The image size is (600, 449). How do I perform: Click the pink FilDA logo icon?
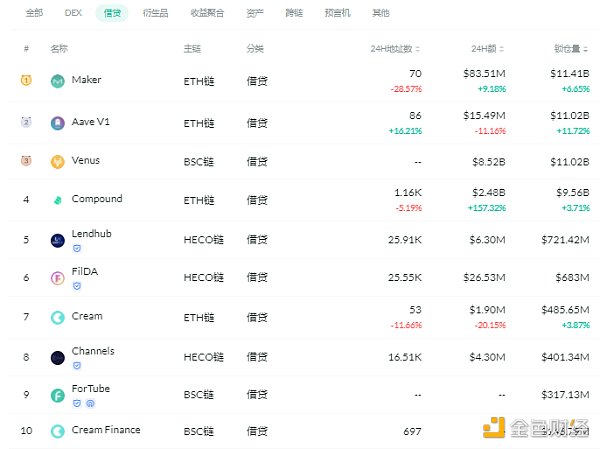point(58,277)
